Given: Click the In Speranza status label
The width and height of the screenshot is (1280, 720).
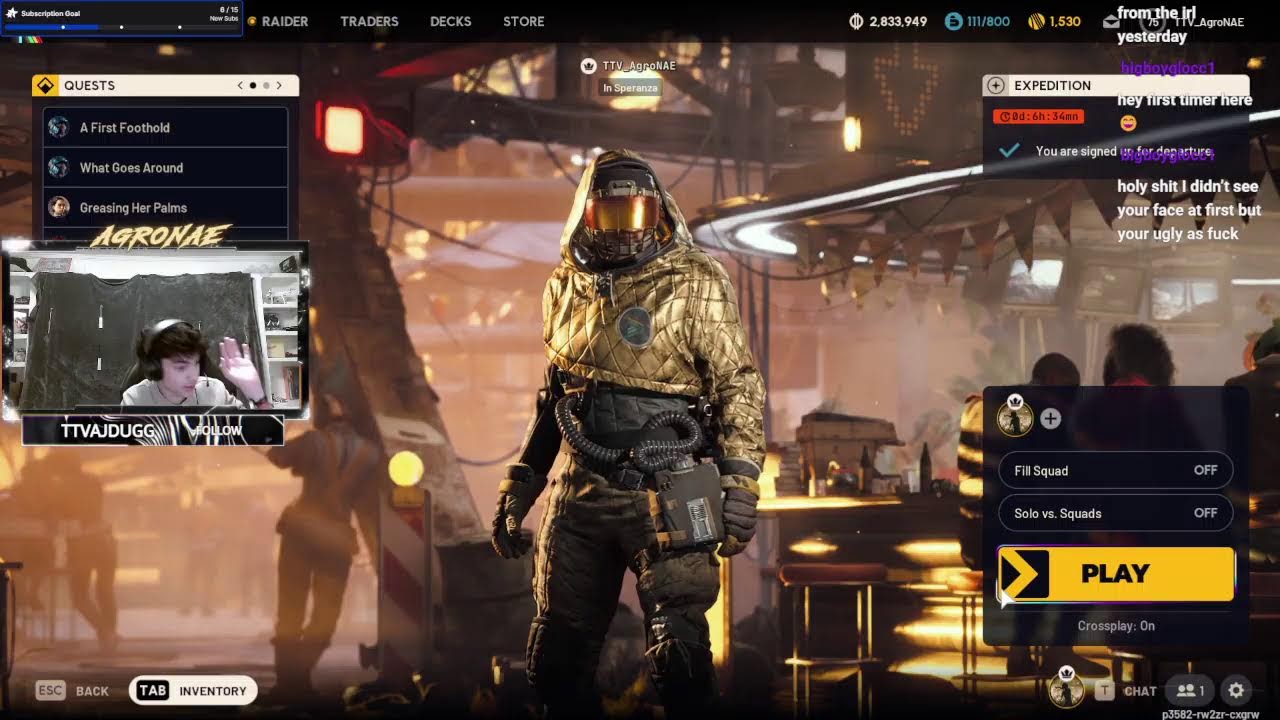Looking at the screenshot, I should pyautogui.click(x=630, y=88).
